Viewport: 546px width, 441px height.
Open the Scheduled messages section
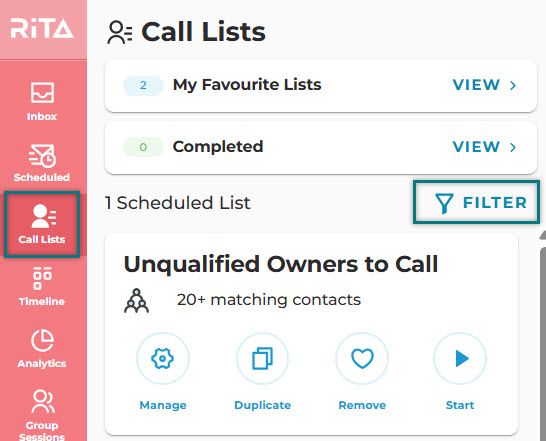pyautogui.click(x=42, y=163)
